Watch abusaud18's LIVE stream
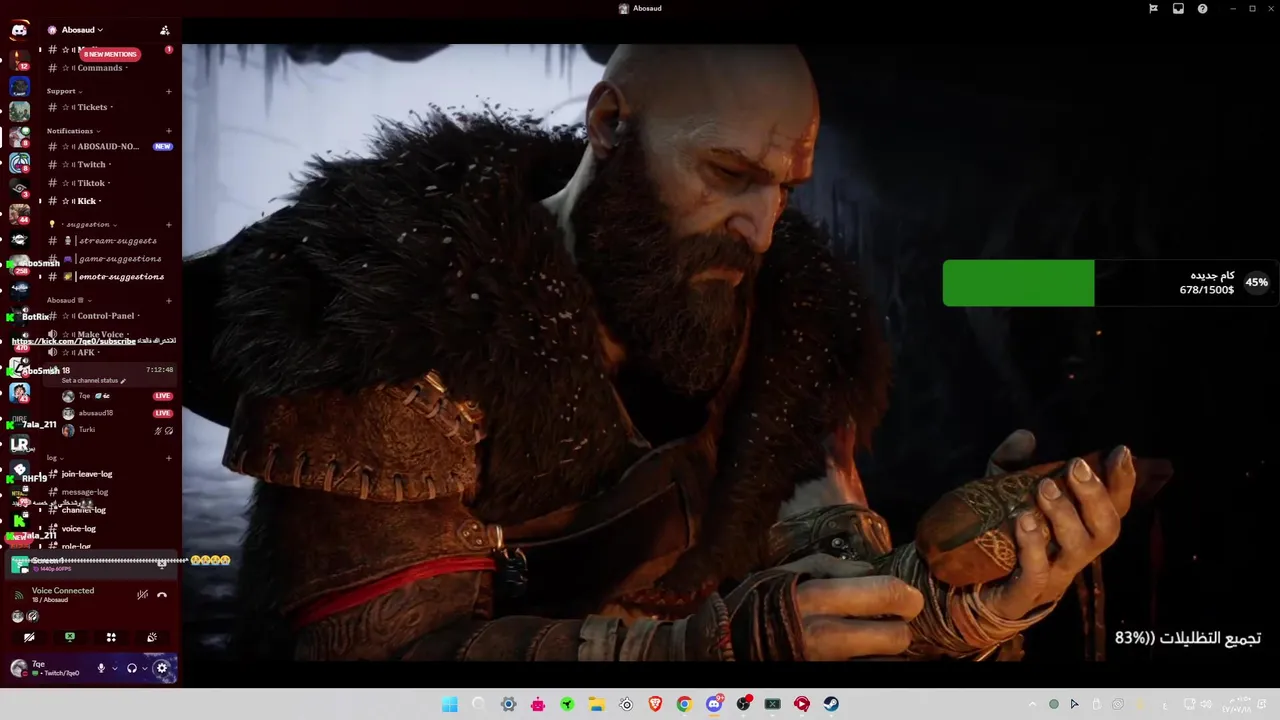 tap(162, 413)
